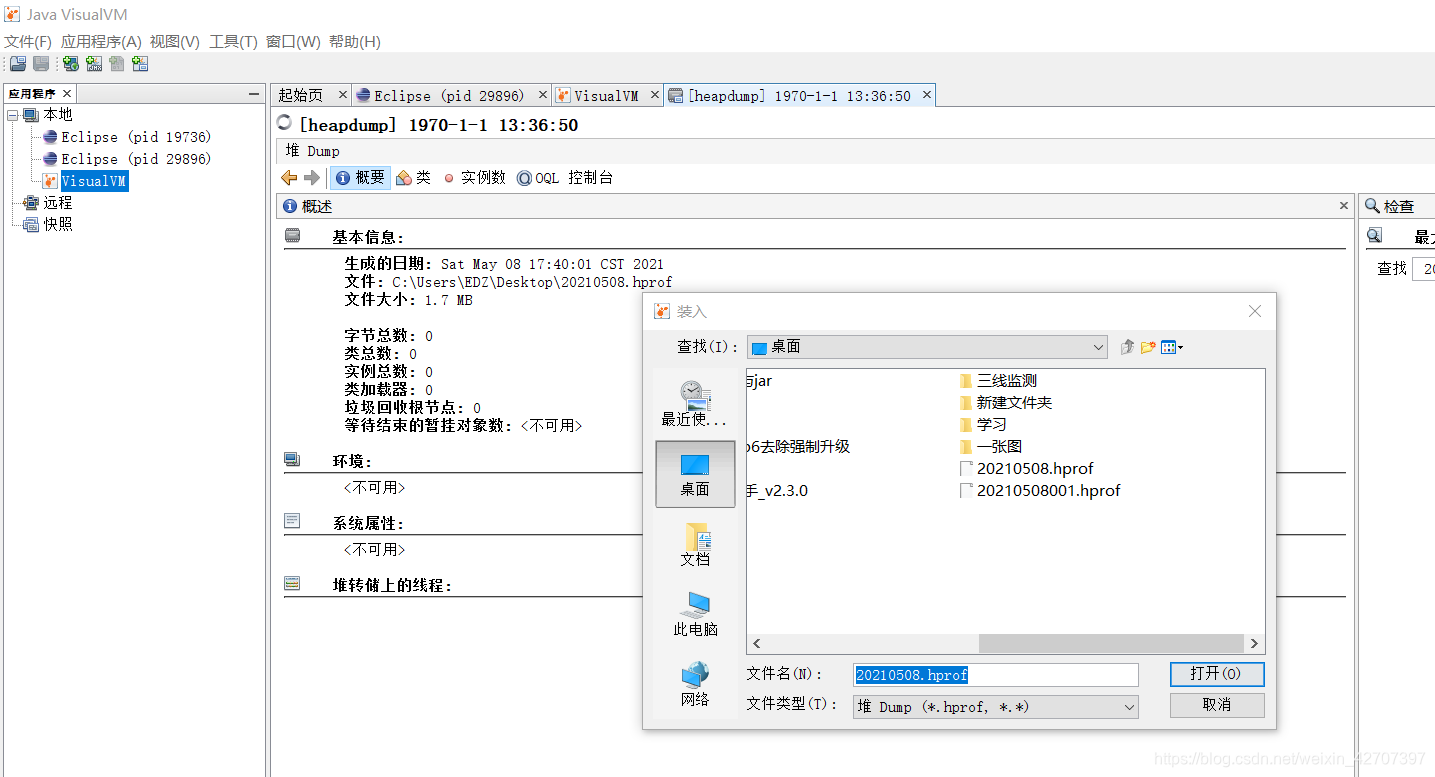Viewport: 1435px width, 777px height.
Task: Click the 取消 (Cancel) button
Action: (1217, 705)
